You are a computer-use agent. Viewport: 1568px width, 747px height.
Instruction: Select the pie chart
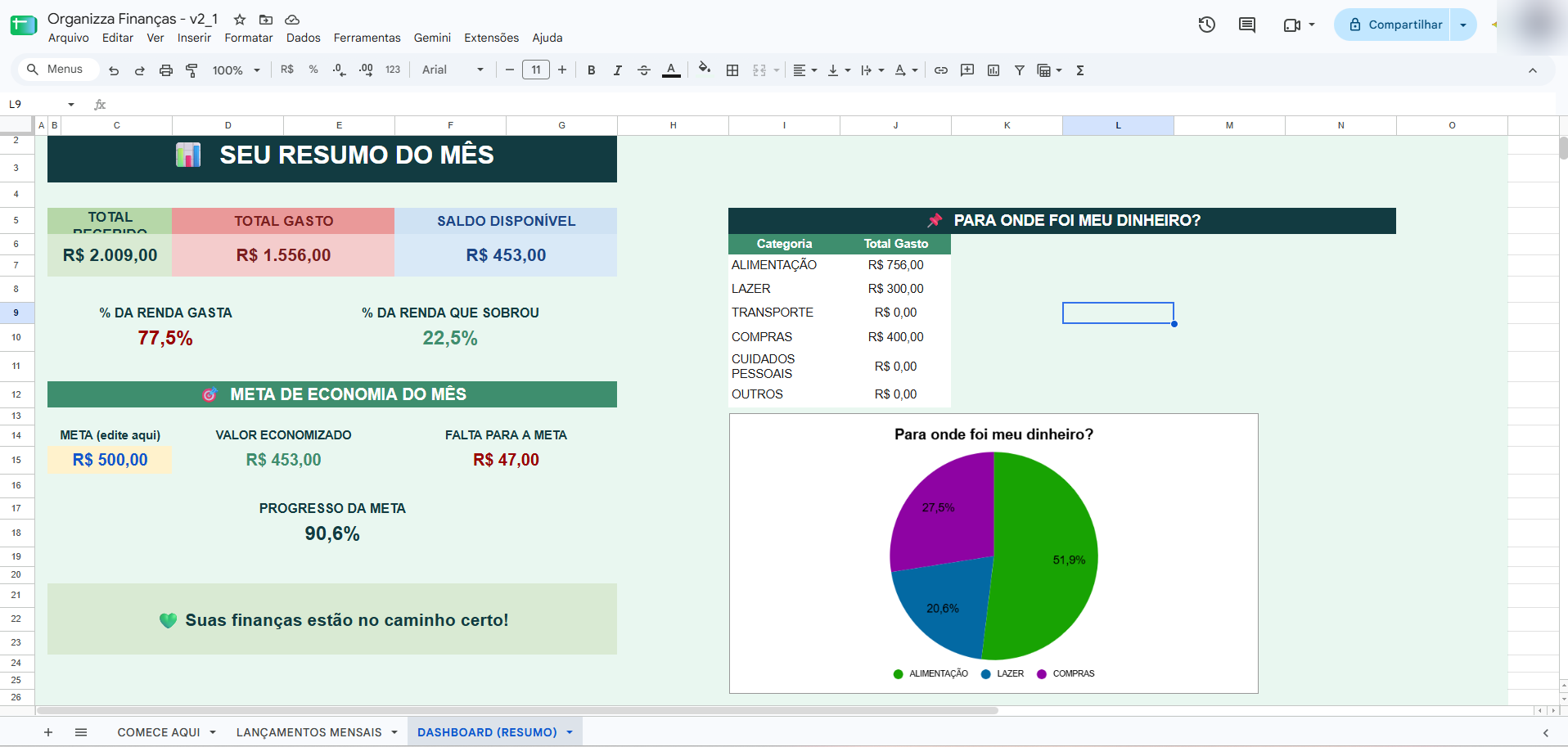994,556
